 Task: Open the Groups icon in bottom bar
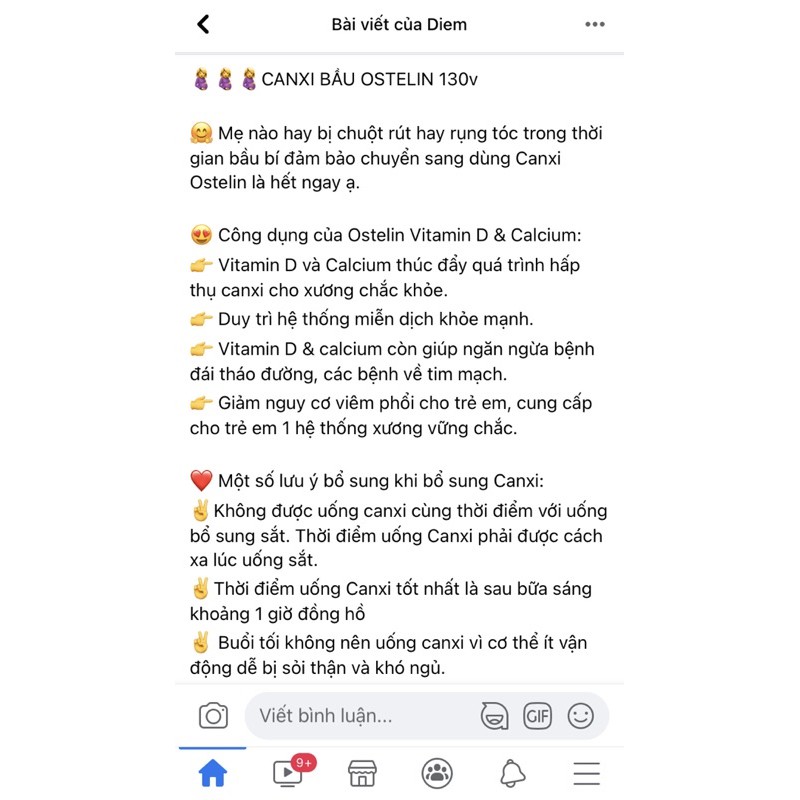point(437,772)
